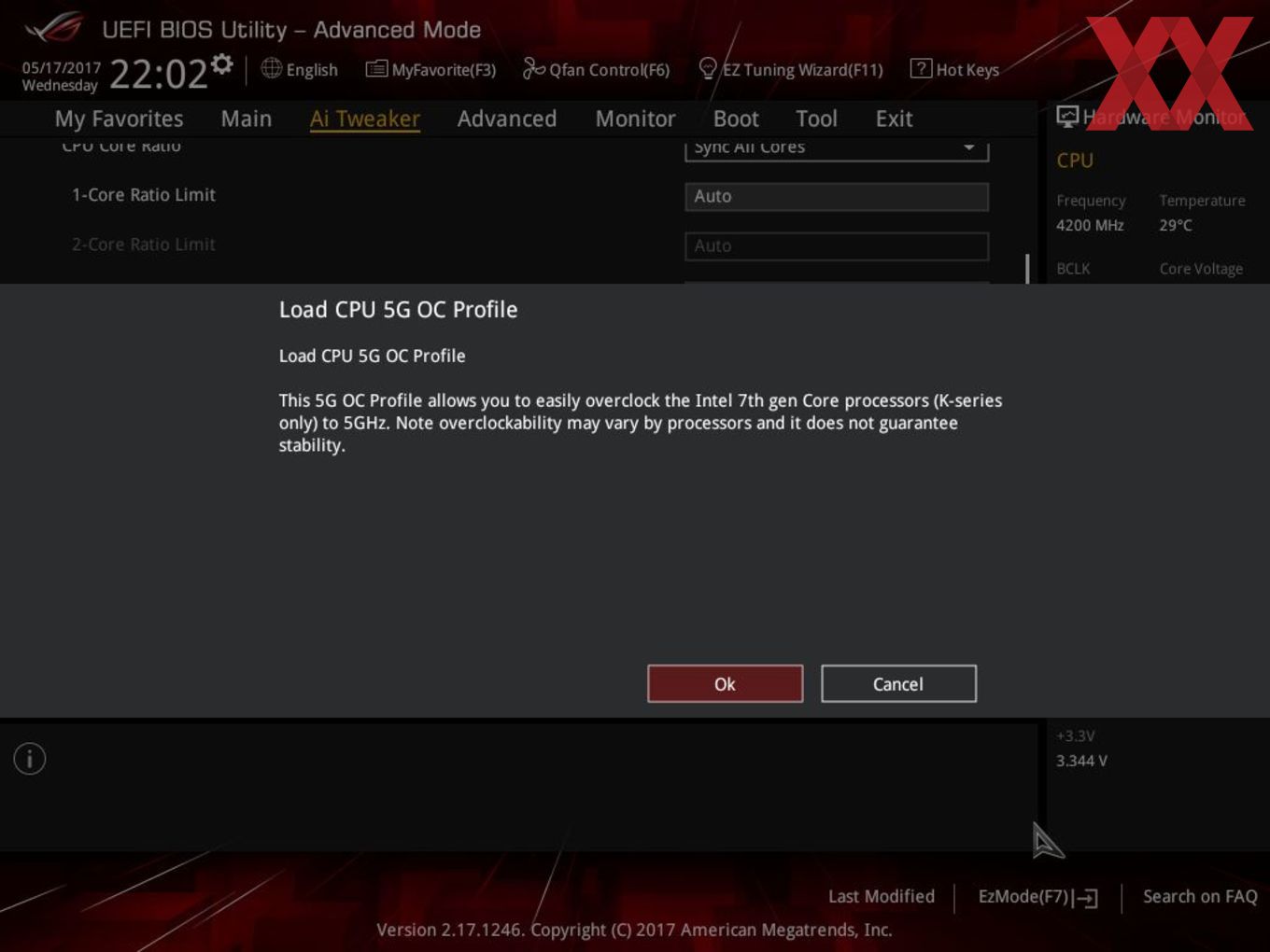1270x952 pixels.
Task: Select the 1-Core Ratio Limit label
Action: click(144, 195)
